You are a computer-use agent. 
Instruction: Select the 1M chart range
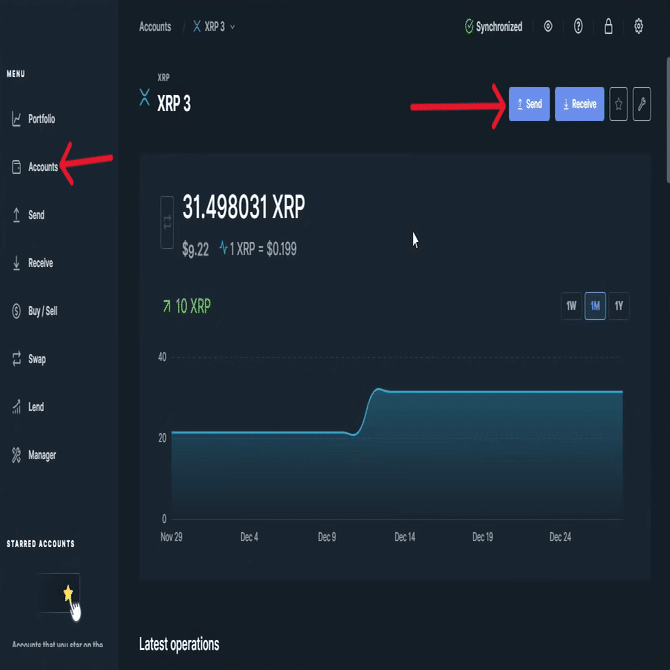[x=595, y=306]
